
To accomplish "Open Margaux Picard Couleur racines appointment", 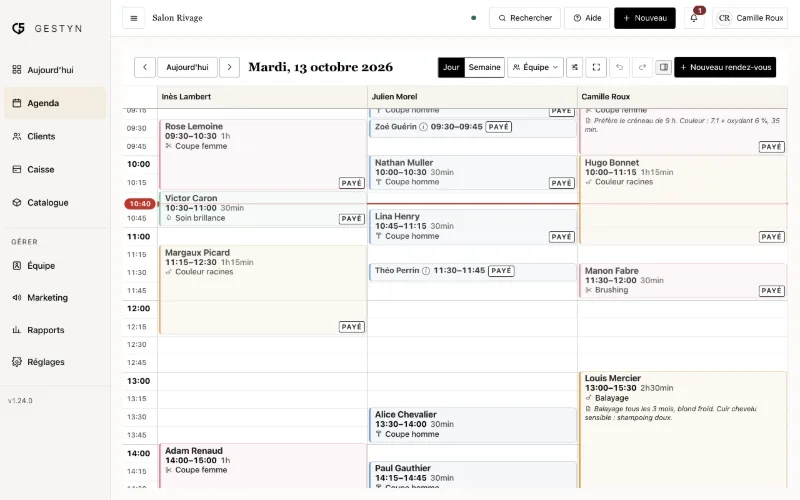I will [x=263, y=290].
